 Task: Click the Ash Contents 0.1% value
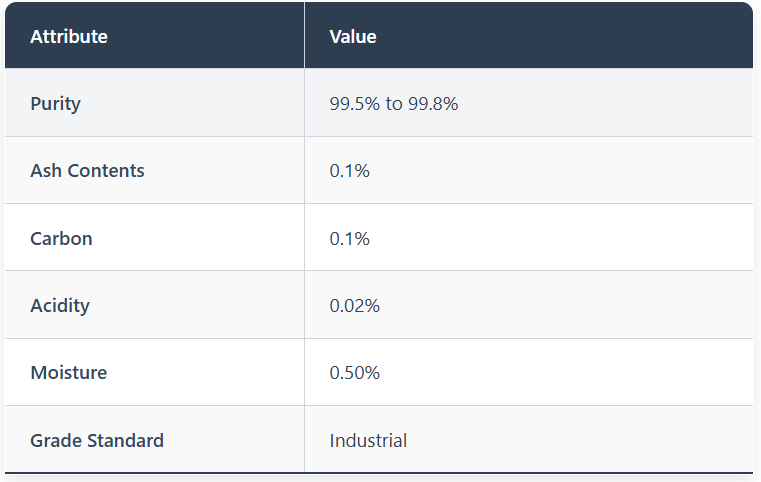[350, 171]
